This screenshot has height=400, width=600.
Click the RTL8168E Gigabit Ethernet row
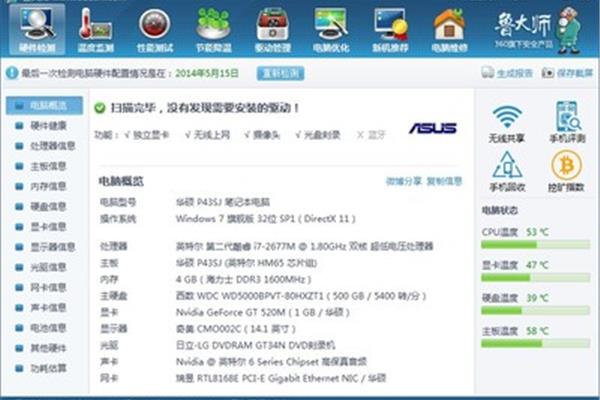243,379
